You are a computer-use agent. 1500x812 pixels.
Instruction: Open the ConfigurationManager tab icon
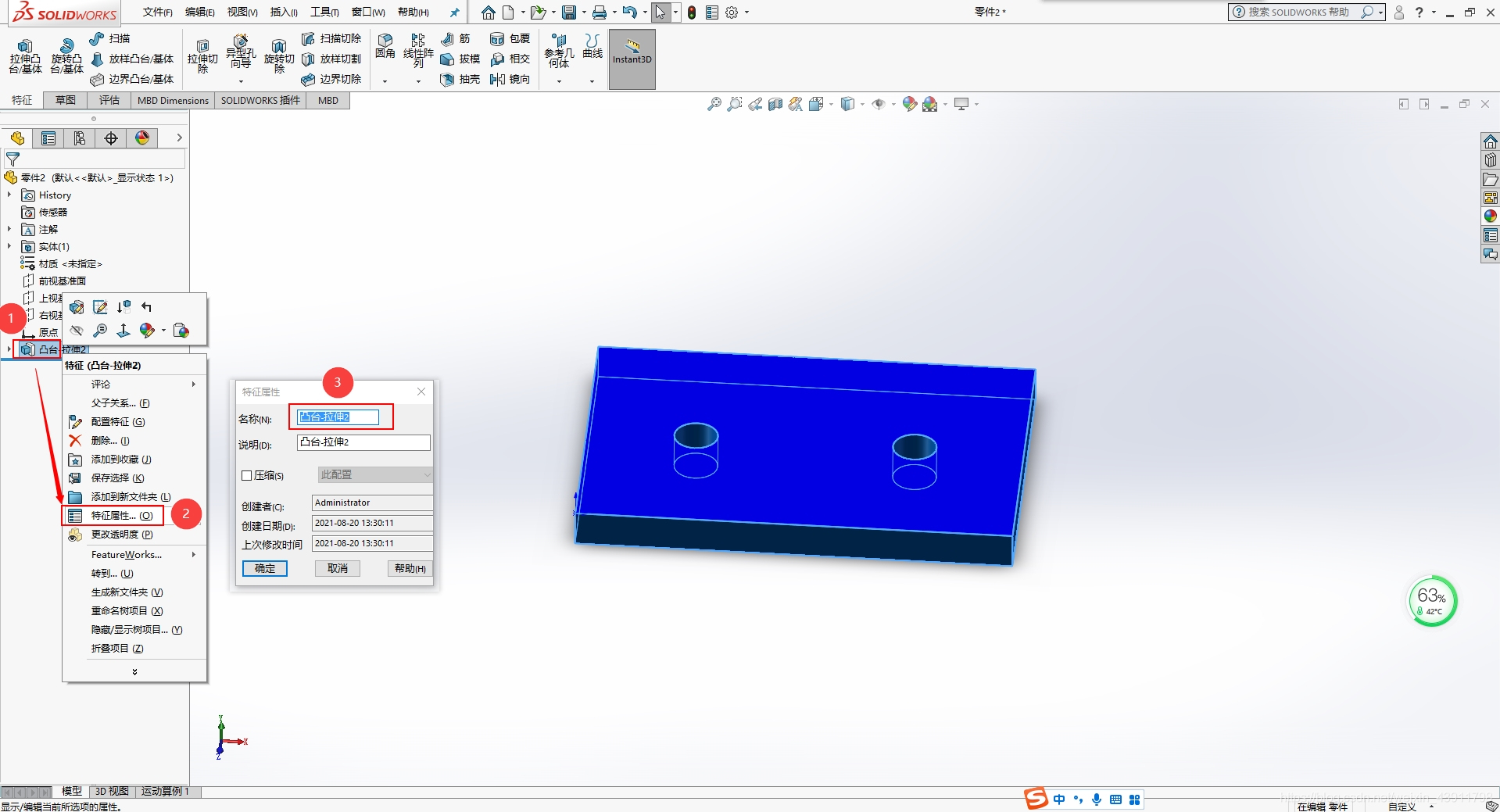[x=80, y=138]
